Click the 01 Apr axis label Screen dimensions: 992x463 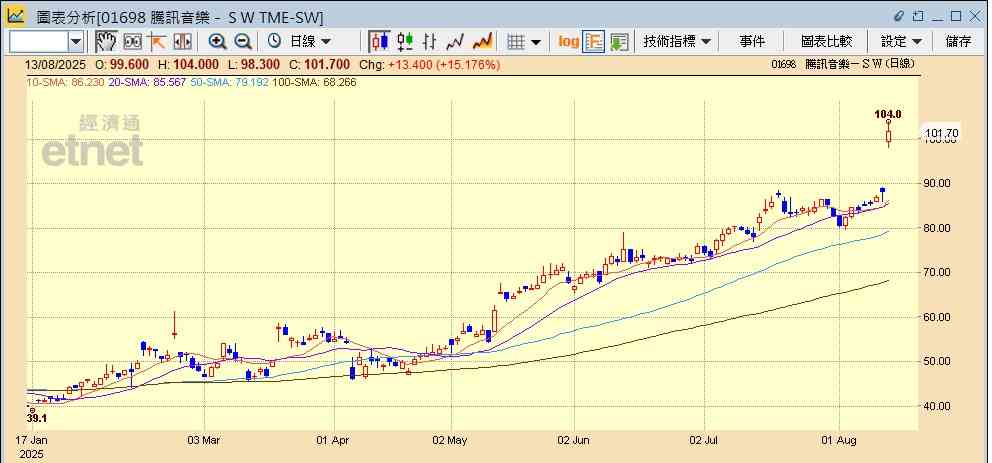coord(334,440)
